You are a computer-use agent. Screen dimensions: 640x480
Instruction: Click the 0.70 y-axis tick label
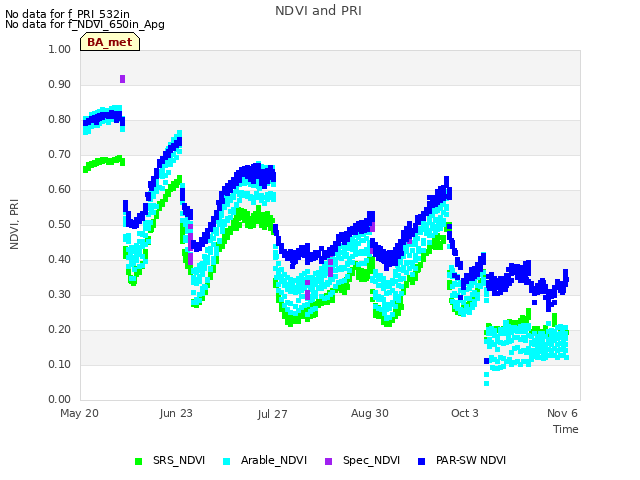click(60, 155)
